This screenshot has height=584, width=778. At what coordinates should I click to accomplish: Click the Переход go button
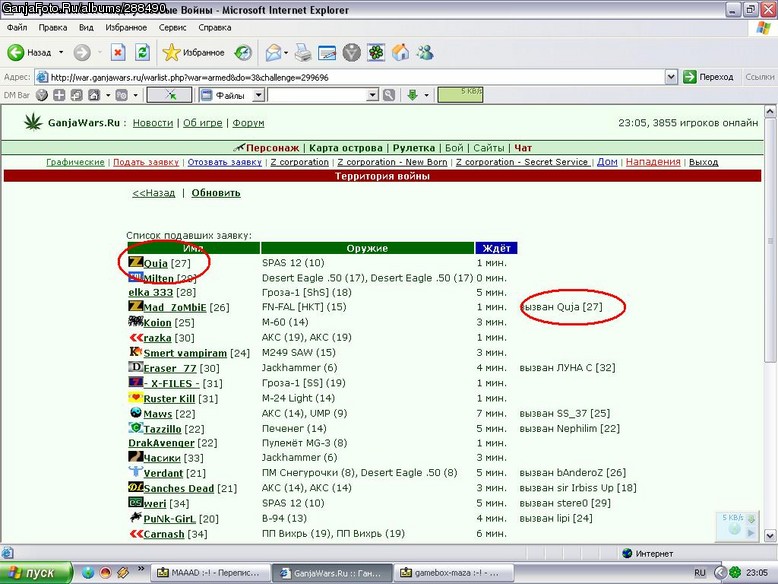[x=709, y=77]
